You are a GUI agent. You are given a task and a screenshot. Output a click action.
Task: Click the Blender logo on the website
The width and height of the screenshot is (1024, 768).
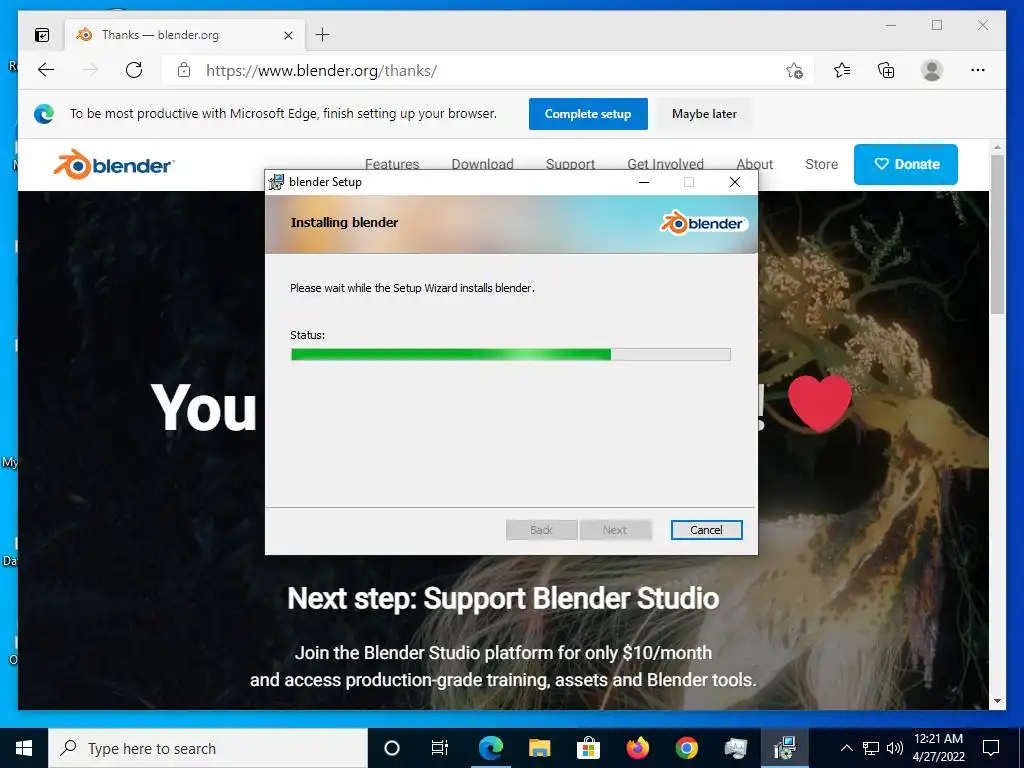pos(114,165)
